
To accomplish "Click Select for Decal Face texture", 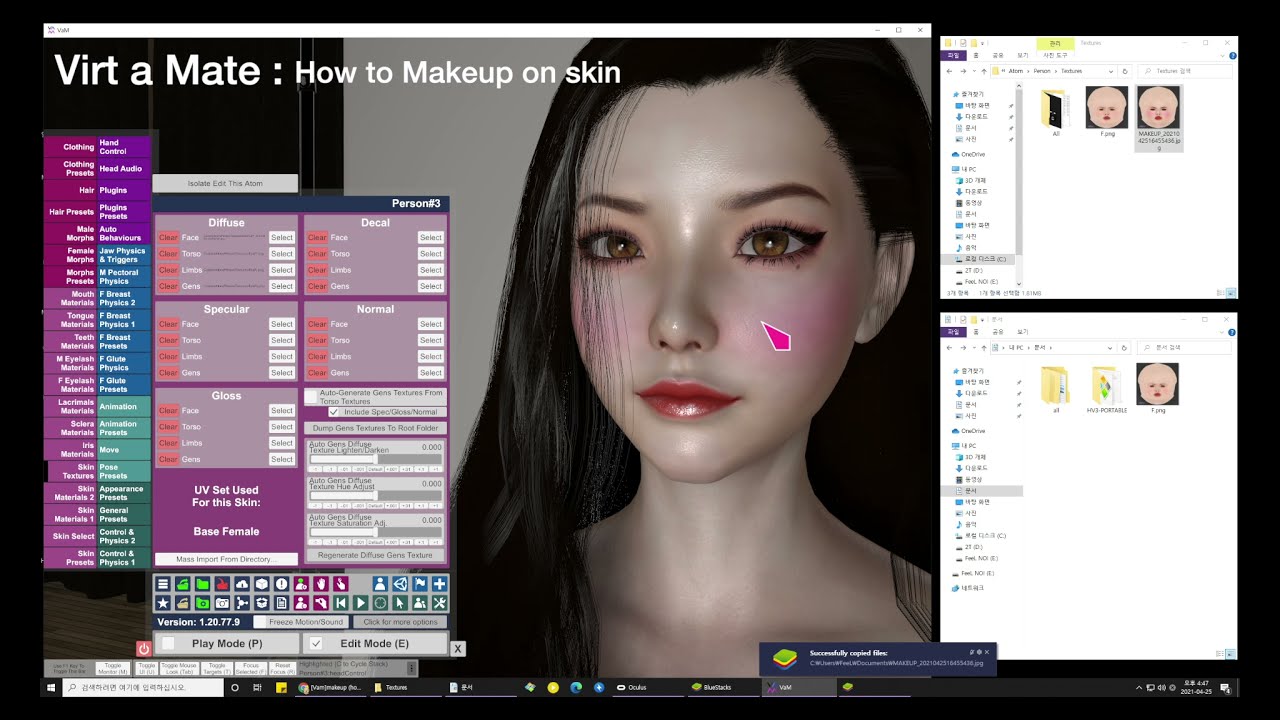I will (431, 238).
